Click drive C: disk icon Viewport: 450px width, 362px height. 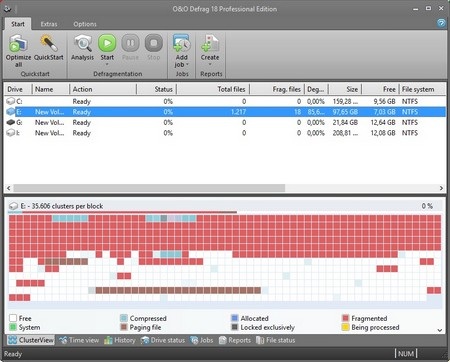(x=11, y=101)
